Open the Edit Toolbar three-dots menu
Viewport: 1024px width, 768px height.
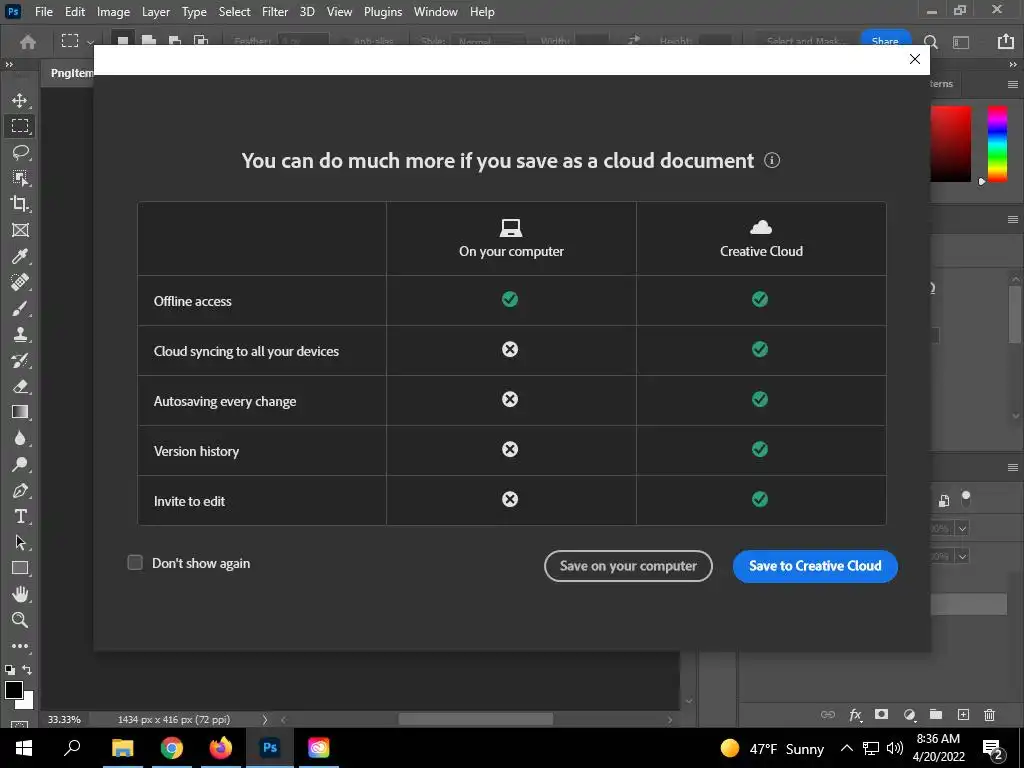(20, 646)
